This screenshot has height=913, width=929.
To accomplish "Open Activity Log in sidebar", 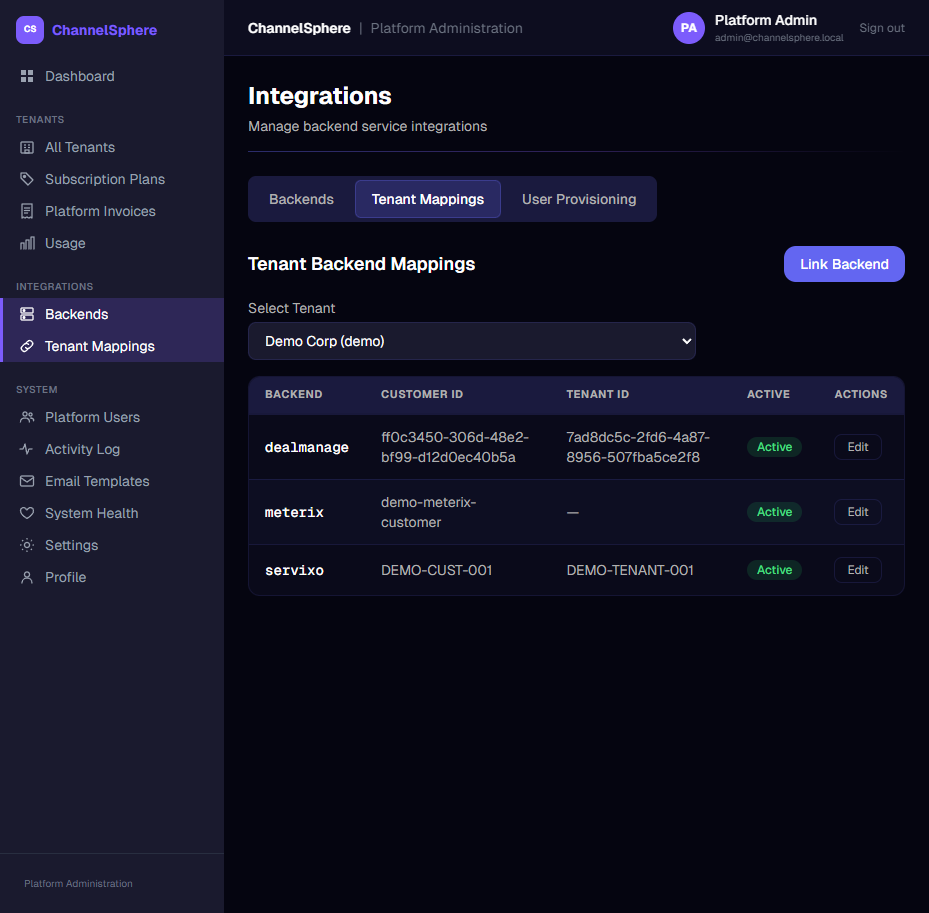I will (x=112, y=450).
